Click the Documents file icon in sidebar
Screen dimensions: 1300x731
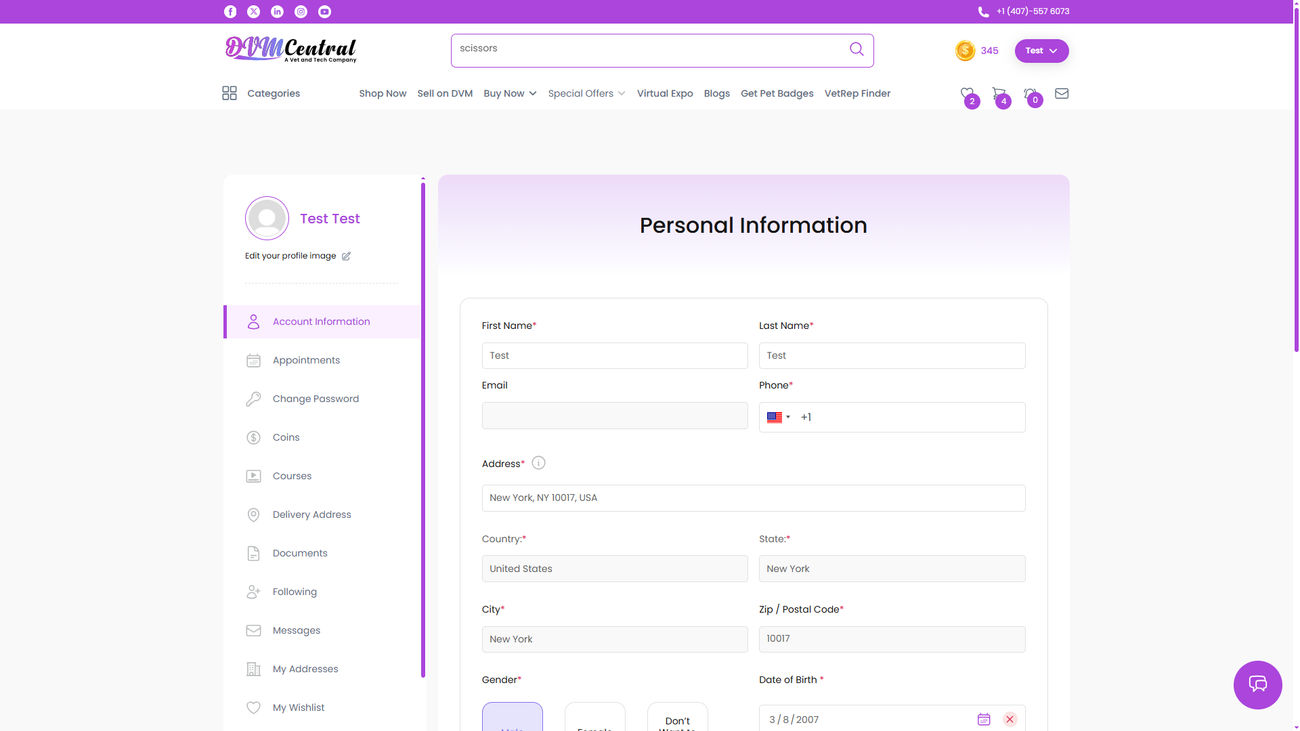[254, 554]
